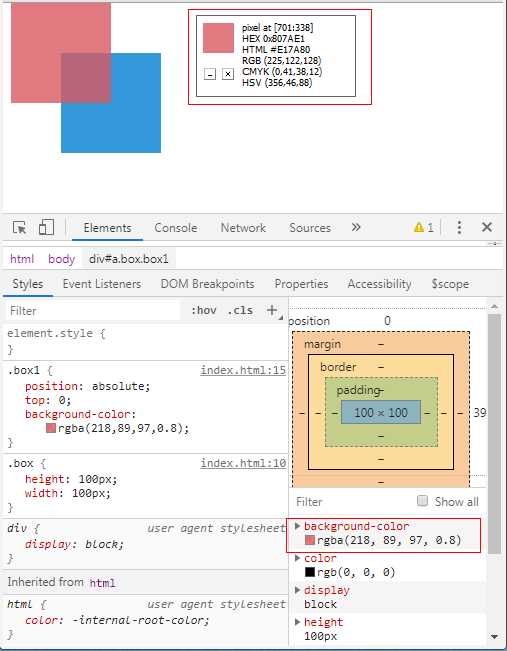Click html link in Inherited from
This screenshot has height=651, width=507.
[102, 583]
